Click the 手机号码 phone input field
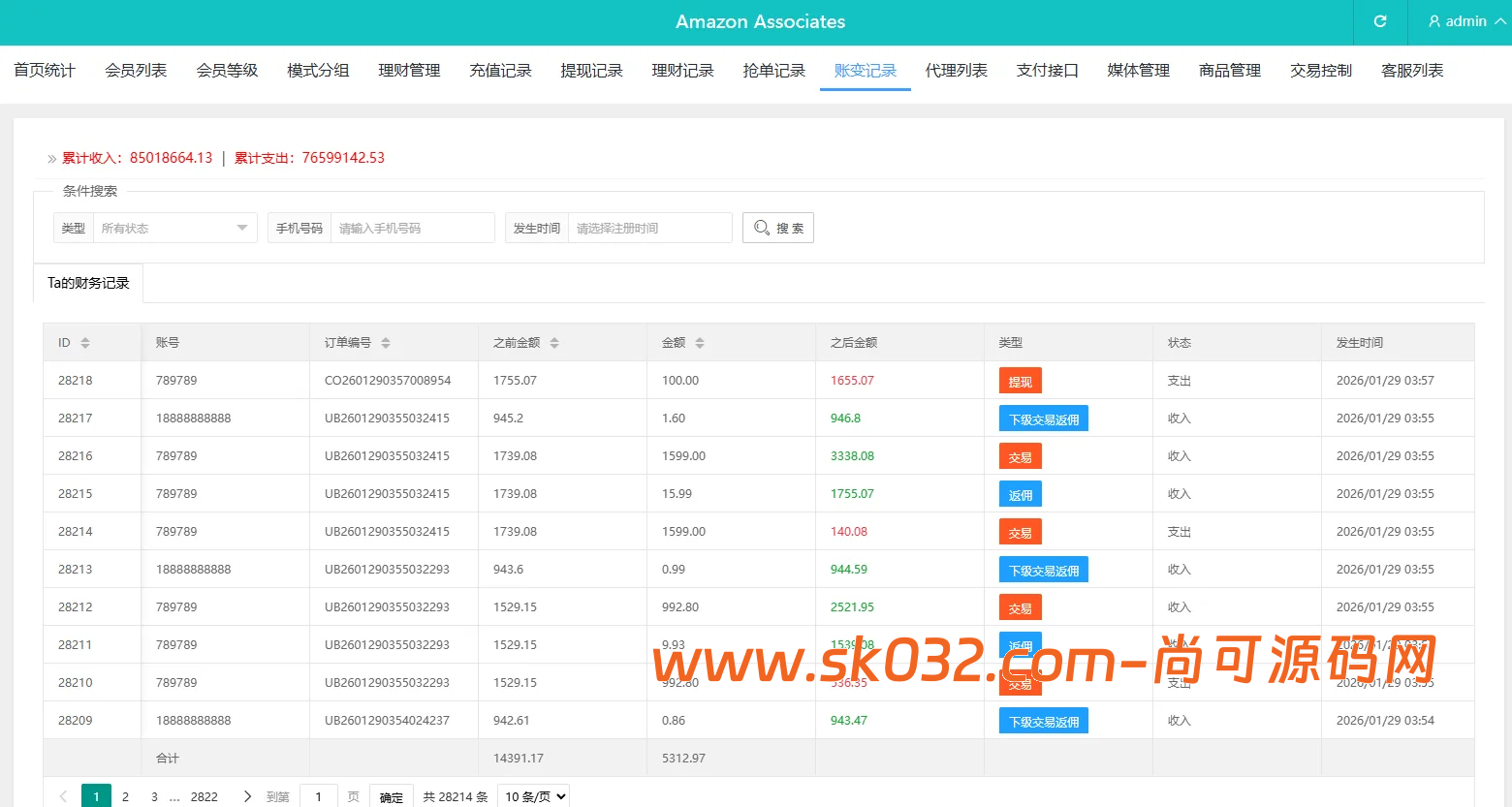Viewport: 1512px width, 807px height. tap(413, 227)
